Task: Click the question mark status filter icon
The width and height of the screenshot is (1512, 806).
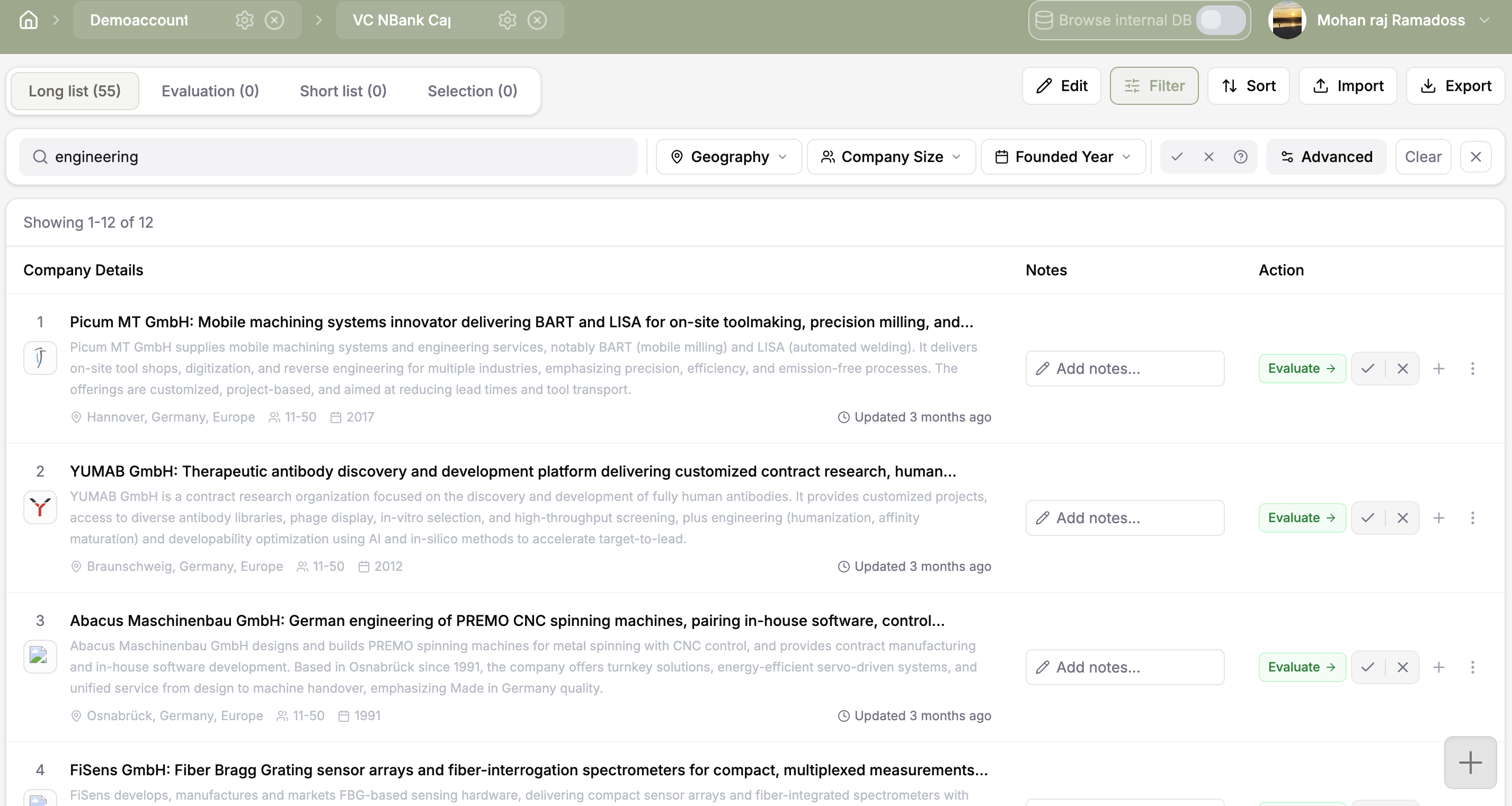Action: pos(1240,157)
